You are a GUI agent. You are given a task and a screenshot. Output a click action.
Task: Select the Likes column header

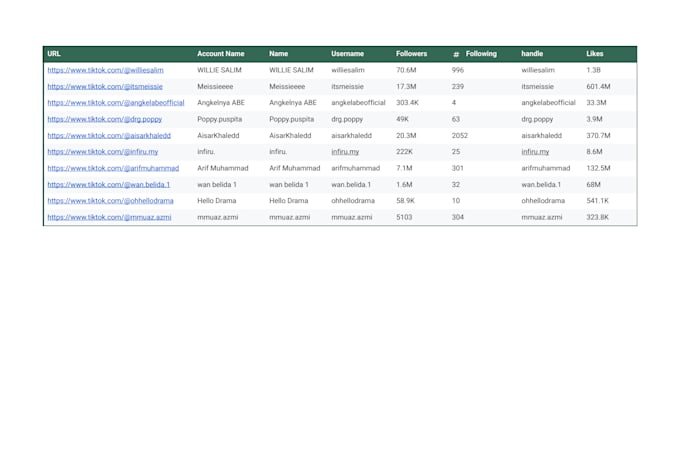click(x=595, y=54)
